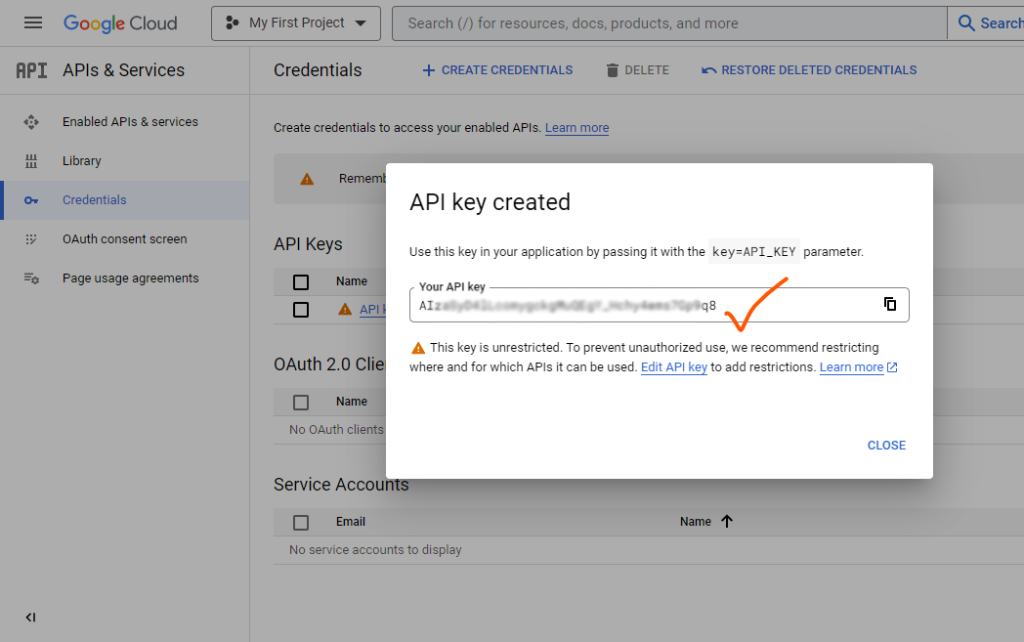
Task: Click the Name column header in API Keys table
Action: (x=351, y=281)
